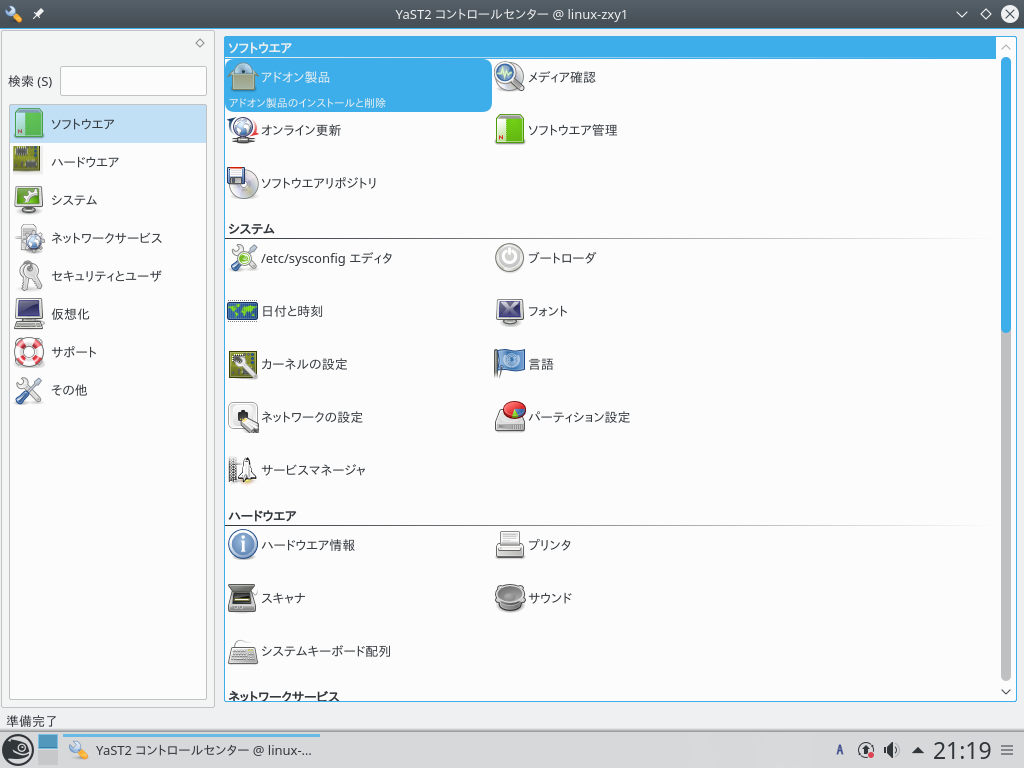The image size is (1024, 768).
Task: Launch オンライン更新 online update
Action: pos(300,130)
